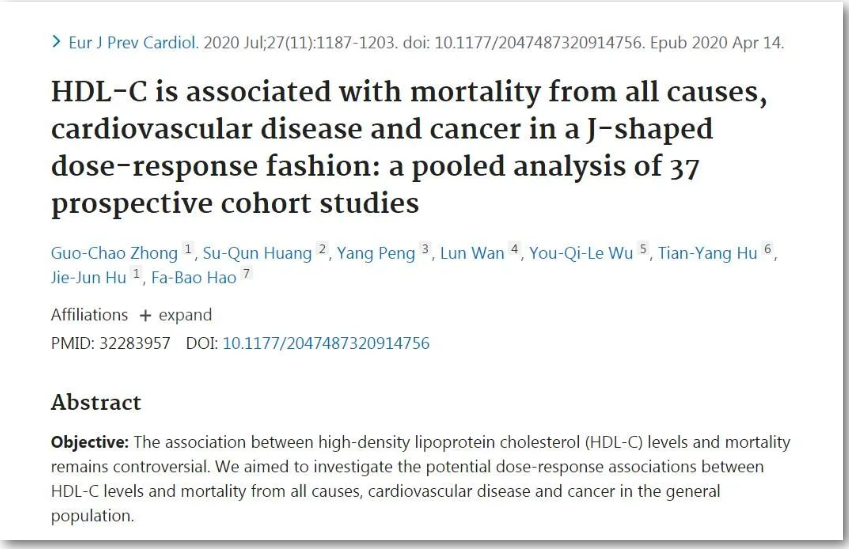Click affiliation superscript 2 after Su-Qun Huang
The image size is (849, 549).
point(322,249)
